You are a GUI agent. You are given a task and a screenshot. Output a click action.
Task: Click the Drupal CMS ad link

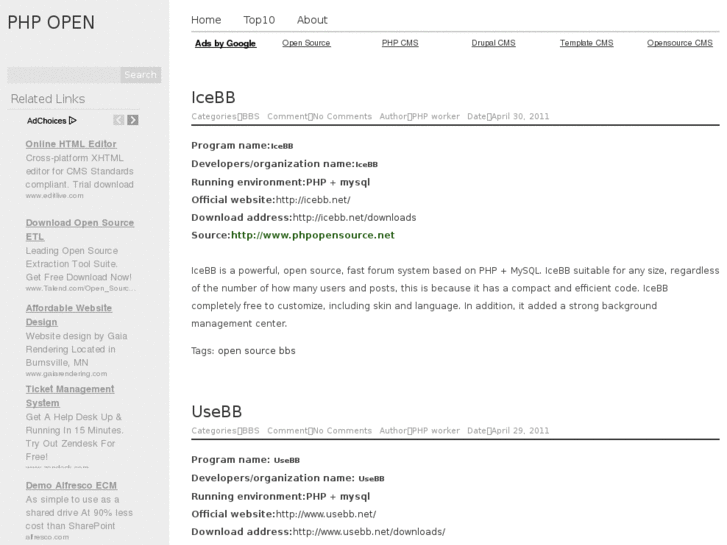493,44
